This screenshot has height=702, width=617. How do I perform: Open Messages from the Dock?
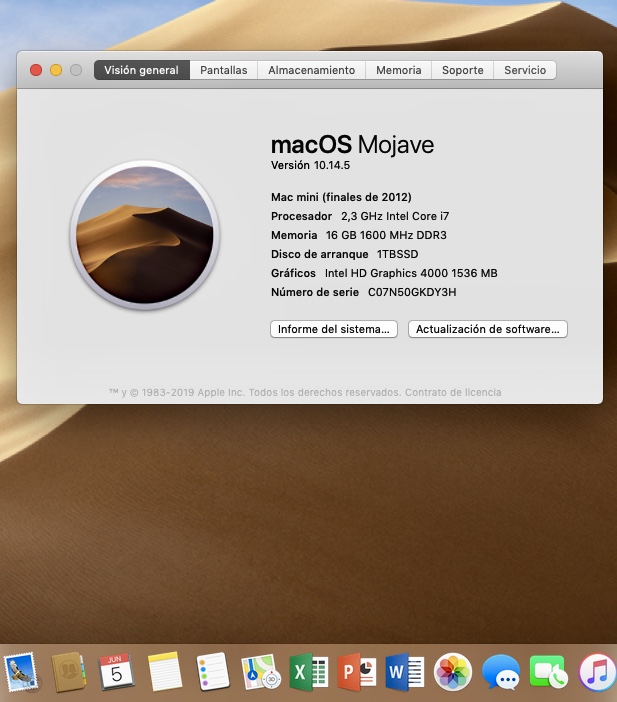pos(501,672)
